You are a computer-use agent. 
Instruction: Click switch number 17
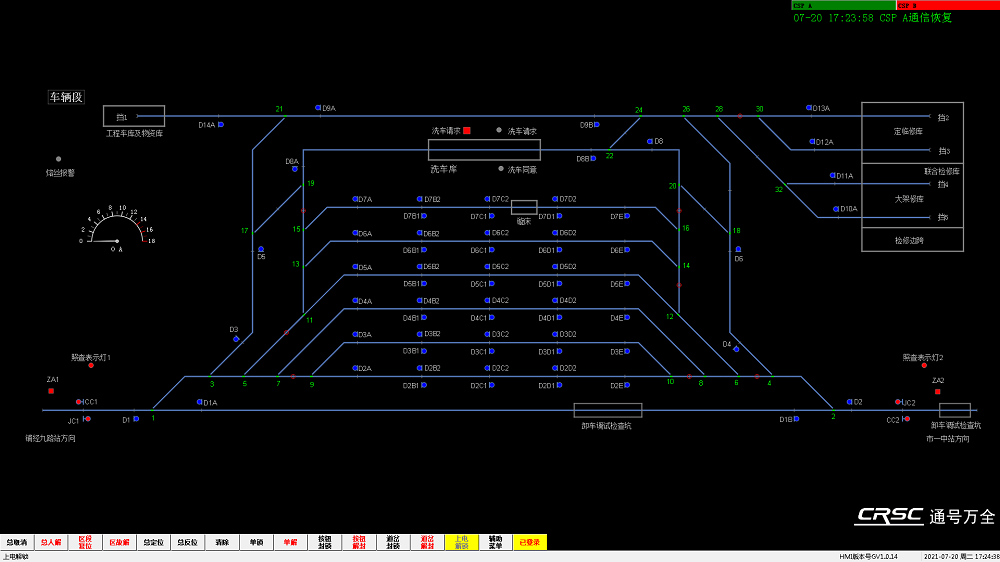[x=244, y=231]
